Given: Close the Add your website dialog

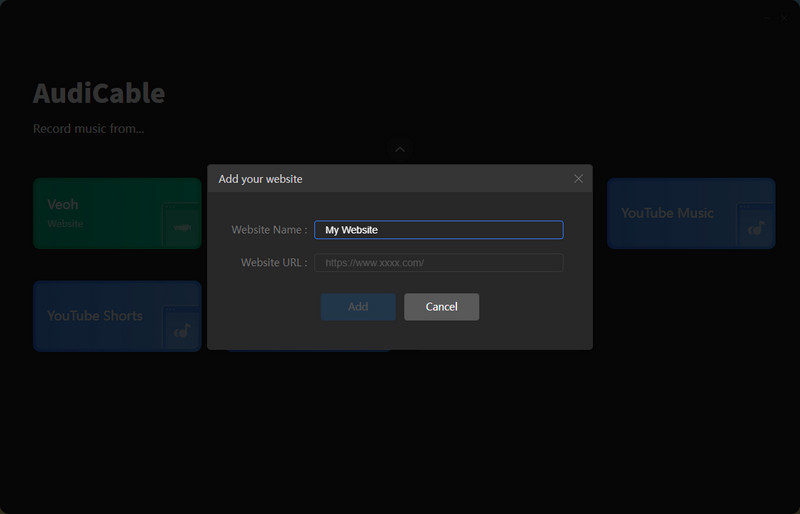Looking at the screenshot, I should 578,179.
